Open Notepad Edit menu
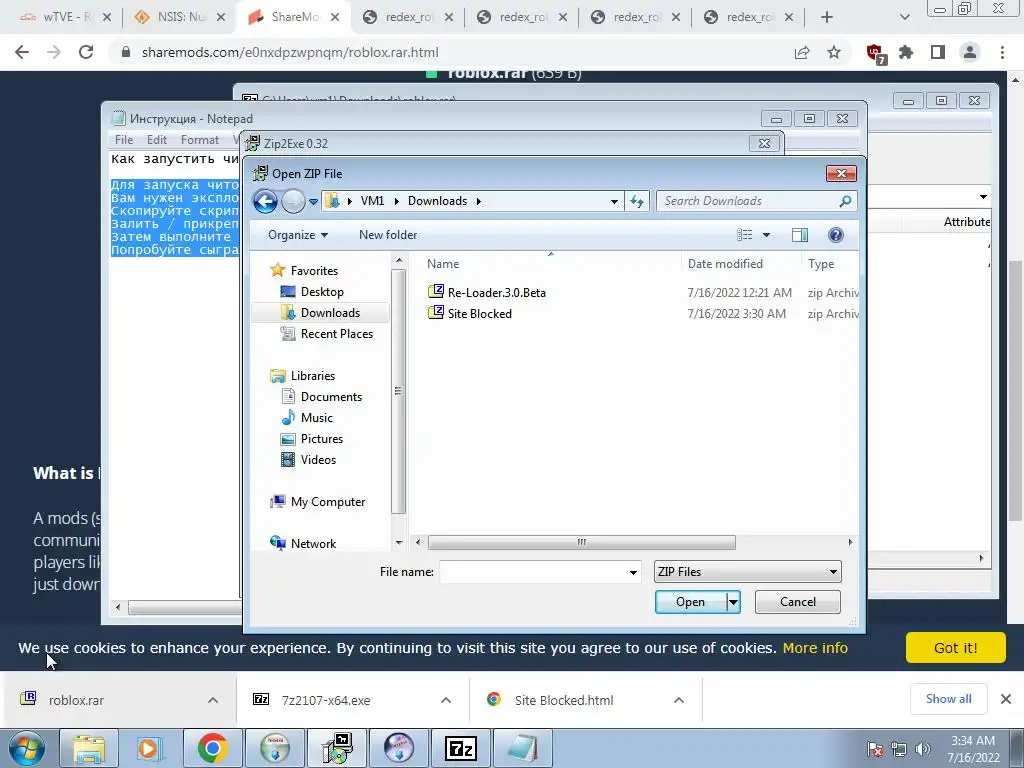Viewport: 1024px width, 768px height. tap(156, 140)
